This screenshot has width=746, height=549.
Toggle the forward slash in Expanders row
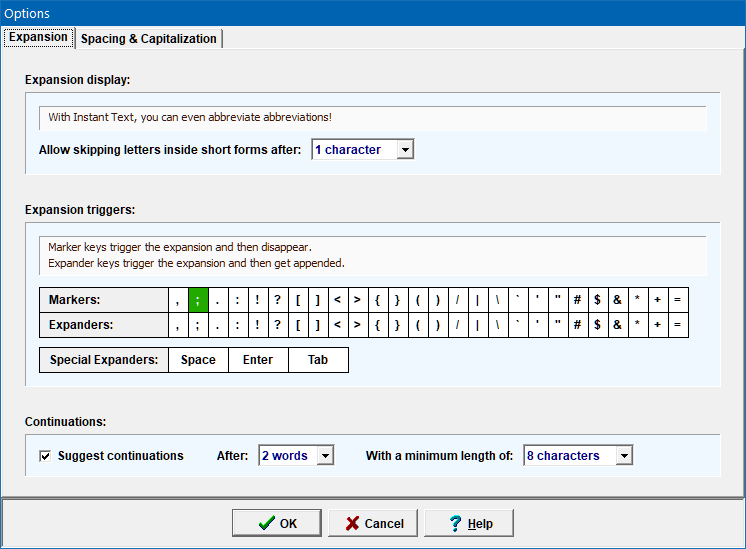click(458, 325)
